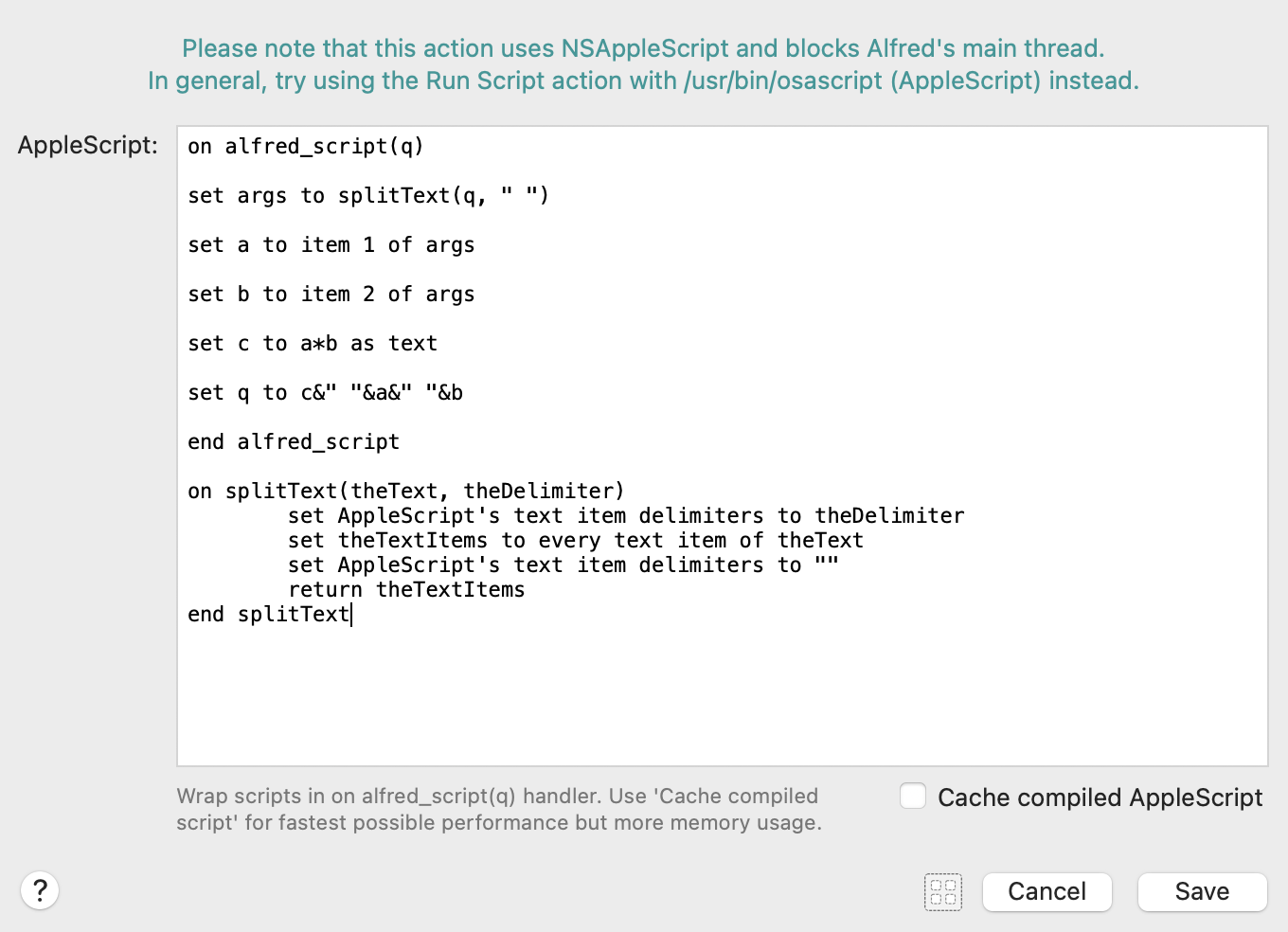Viewport: 1288px width, 932px height.
Task: Click the line 'on splitText(theText, theDelimiter)'
Action: pos(405,491)
